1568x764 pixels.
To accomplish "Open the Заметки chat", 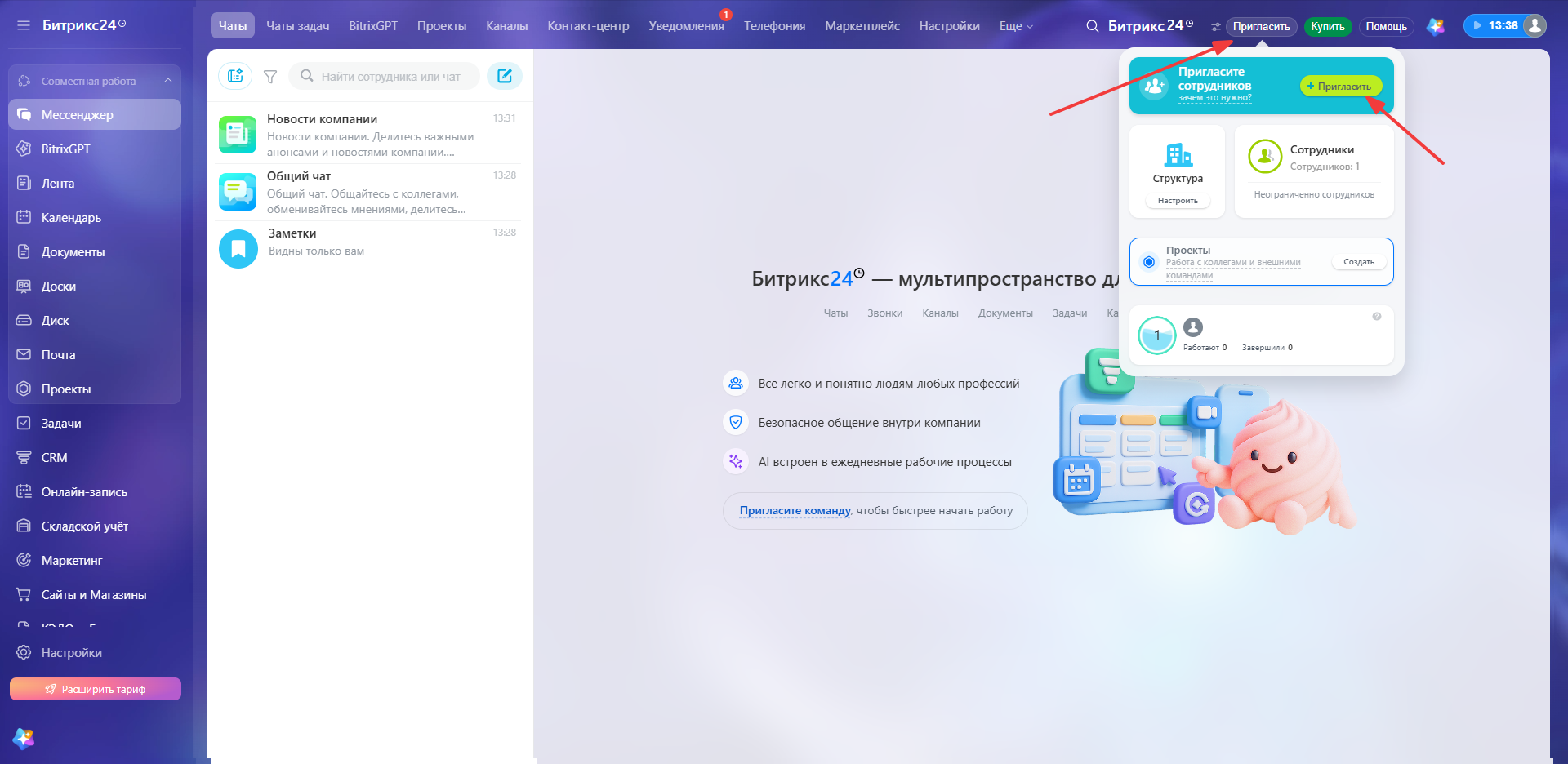I will coord(369,247).
